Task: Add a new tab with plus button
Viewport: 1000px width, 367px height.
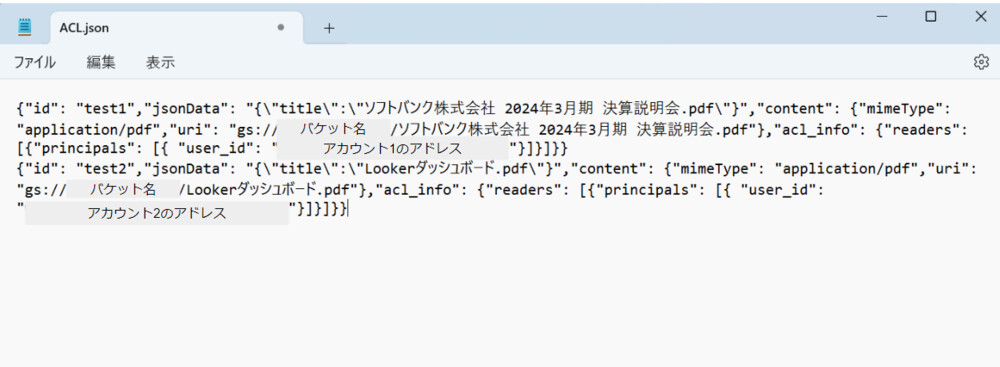Action: tap(329, 28)
